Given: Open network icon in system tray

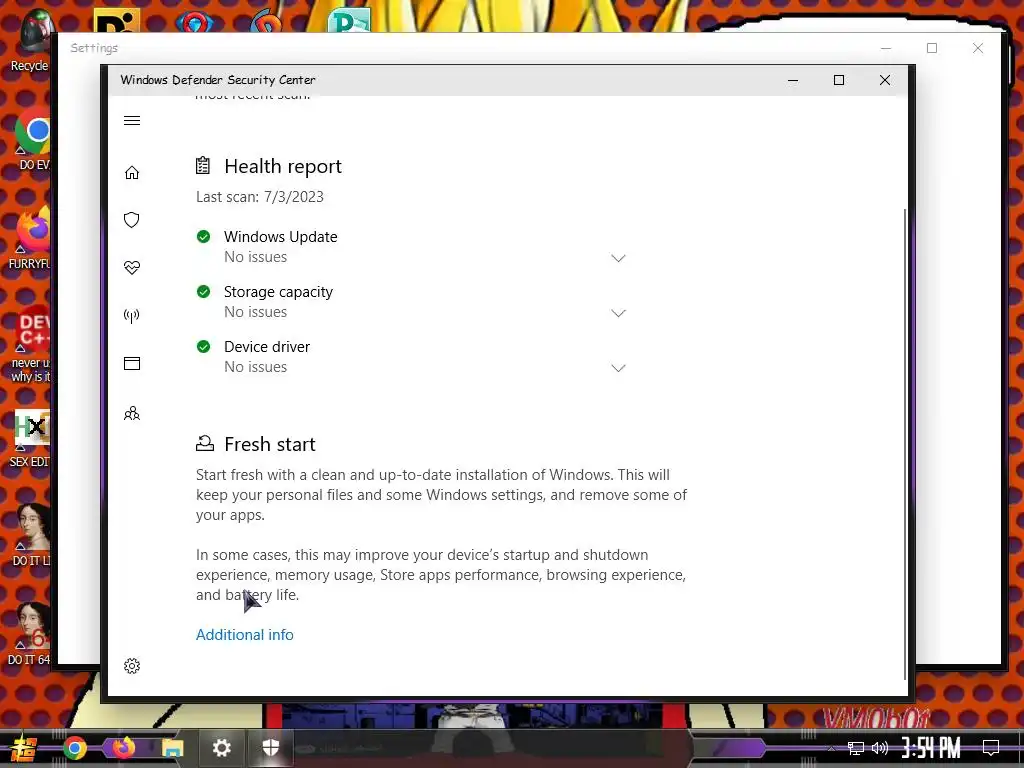Looking at the screenshot, I should coord(856,748).
